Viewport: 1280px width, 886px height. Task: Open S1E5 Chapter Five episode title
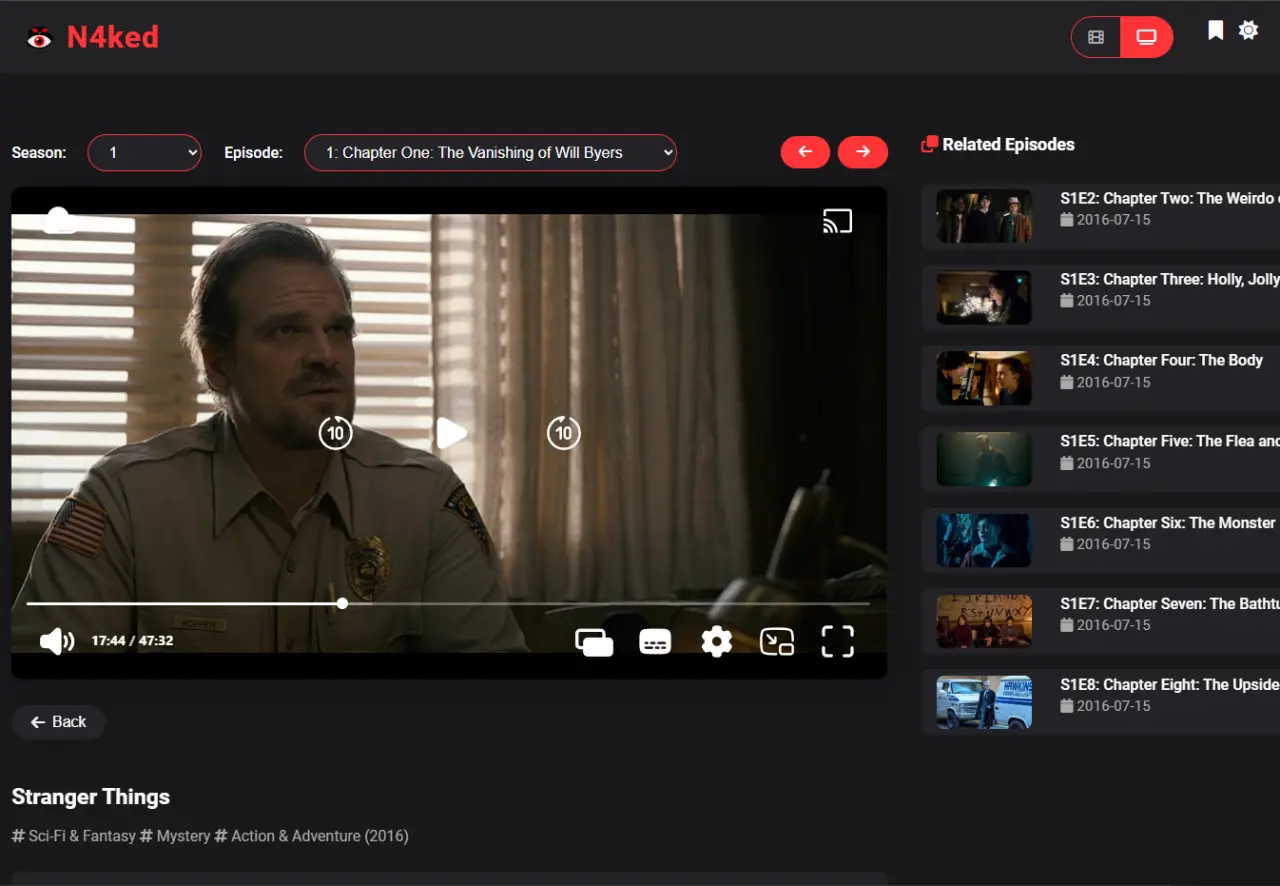click(x=1169, y=441)
